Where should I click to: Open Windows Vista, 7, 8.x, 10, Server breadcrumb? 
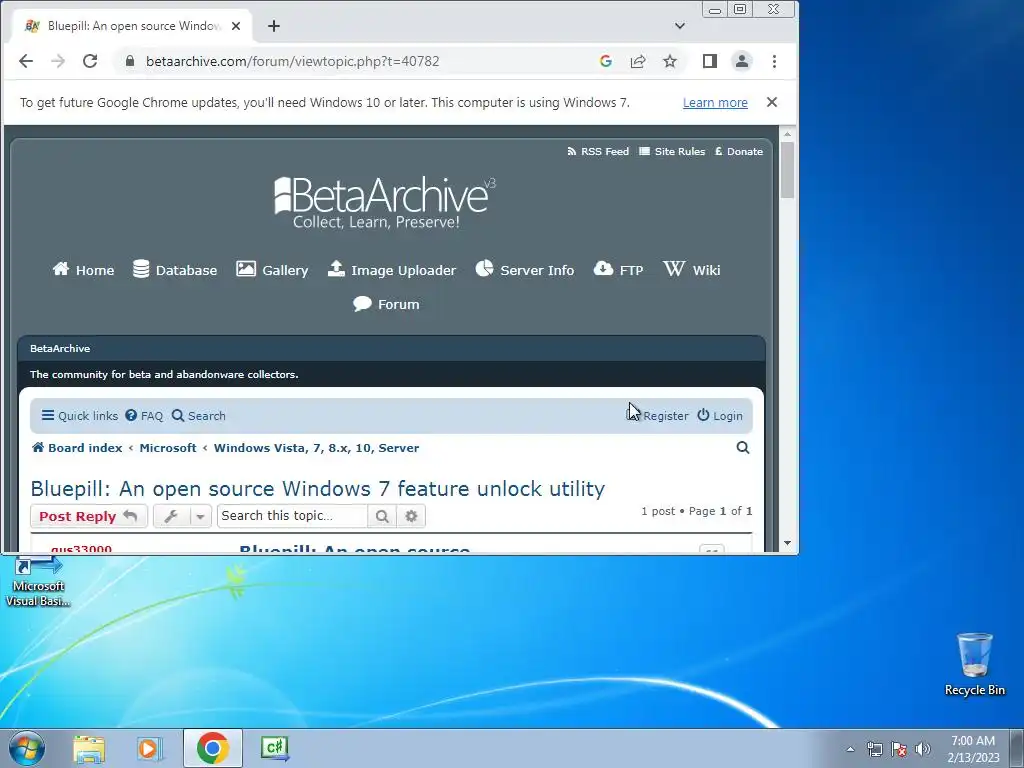[317, 448]
